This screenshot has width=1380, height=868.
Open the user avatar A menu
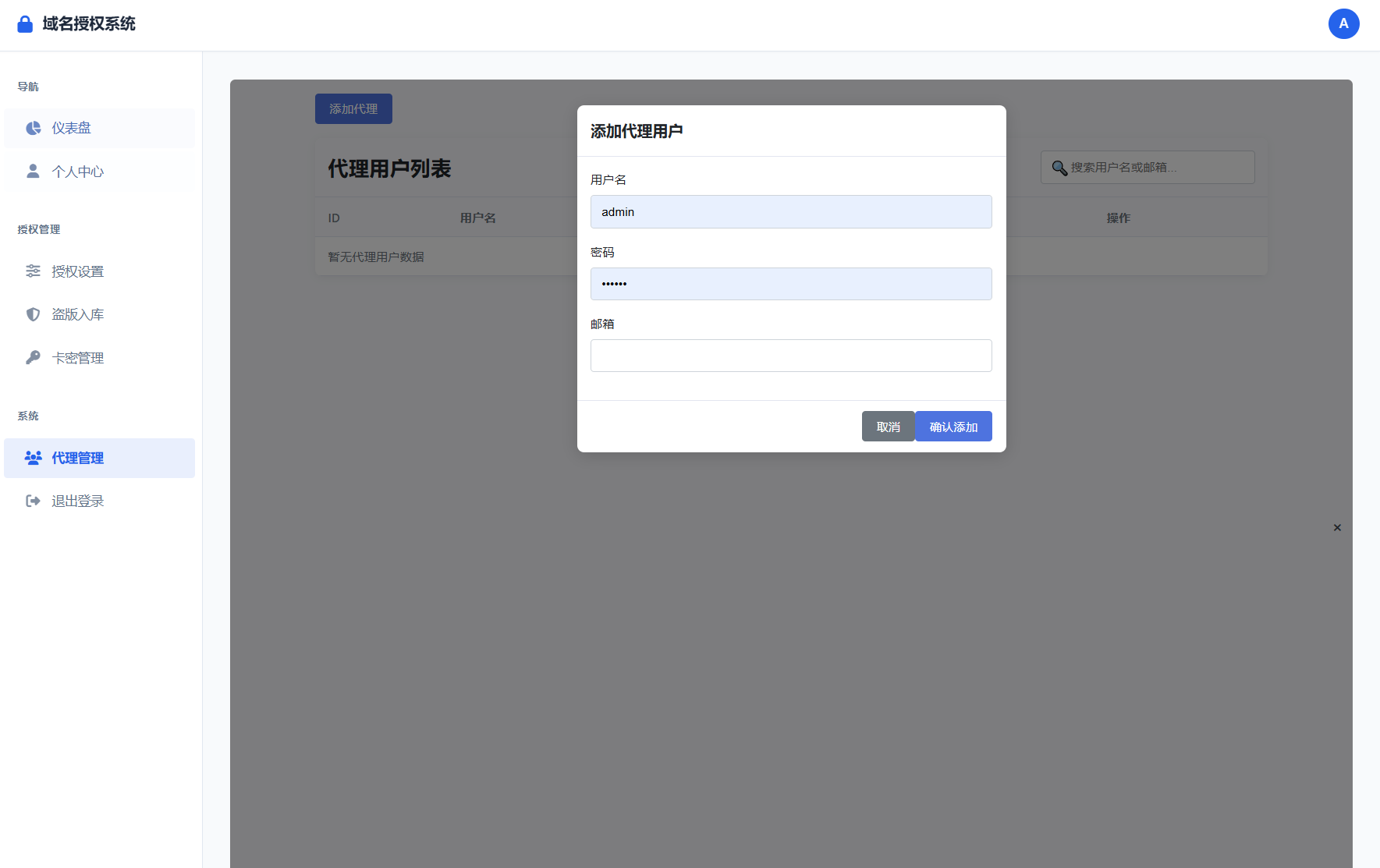coord(1343,24)
